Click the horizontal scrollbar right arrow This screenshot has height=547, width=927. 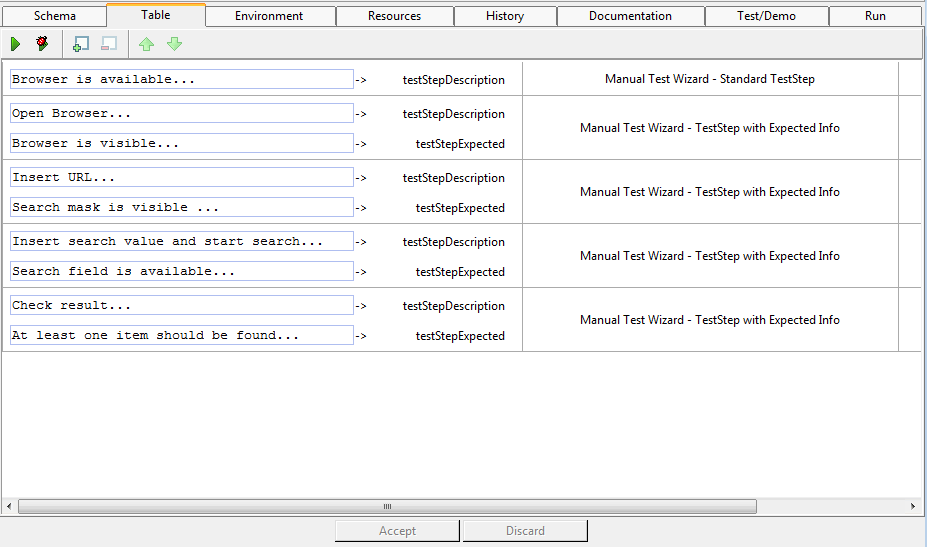[912, 507]
